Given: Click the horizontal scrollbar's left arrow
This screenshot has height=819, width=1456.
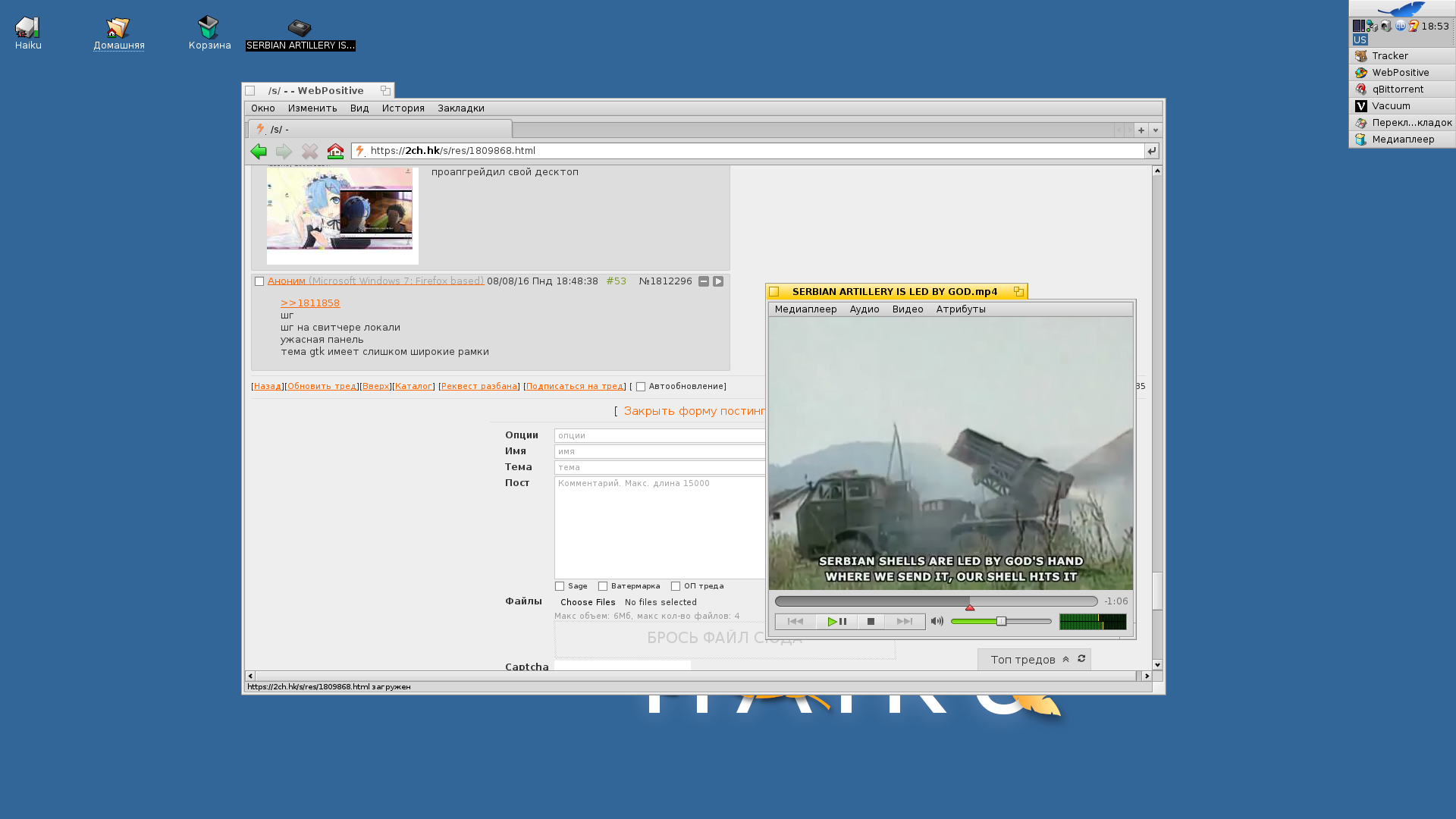Looking at the screenshot, I should (x=250, y=676).
